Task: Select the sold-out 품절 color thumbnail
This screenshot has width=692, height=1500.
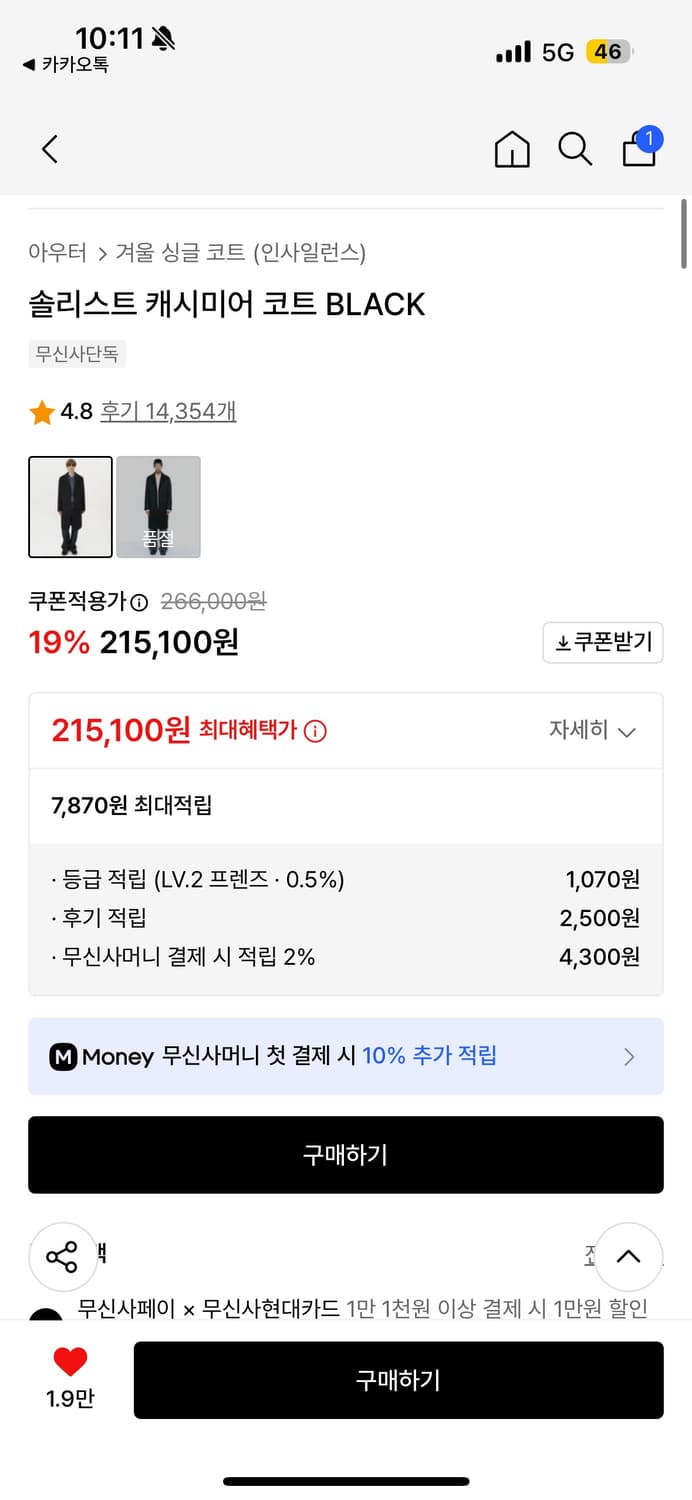Action: pyautogui.click(x=158, y=507)
